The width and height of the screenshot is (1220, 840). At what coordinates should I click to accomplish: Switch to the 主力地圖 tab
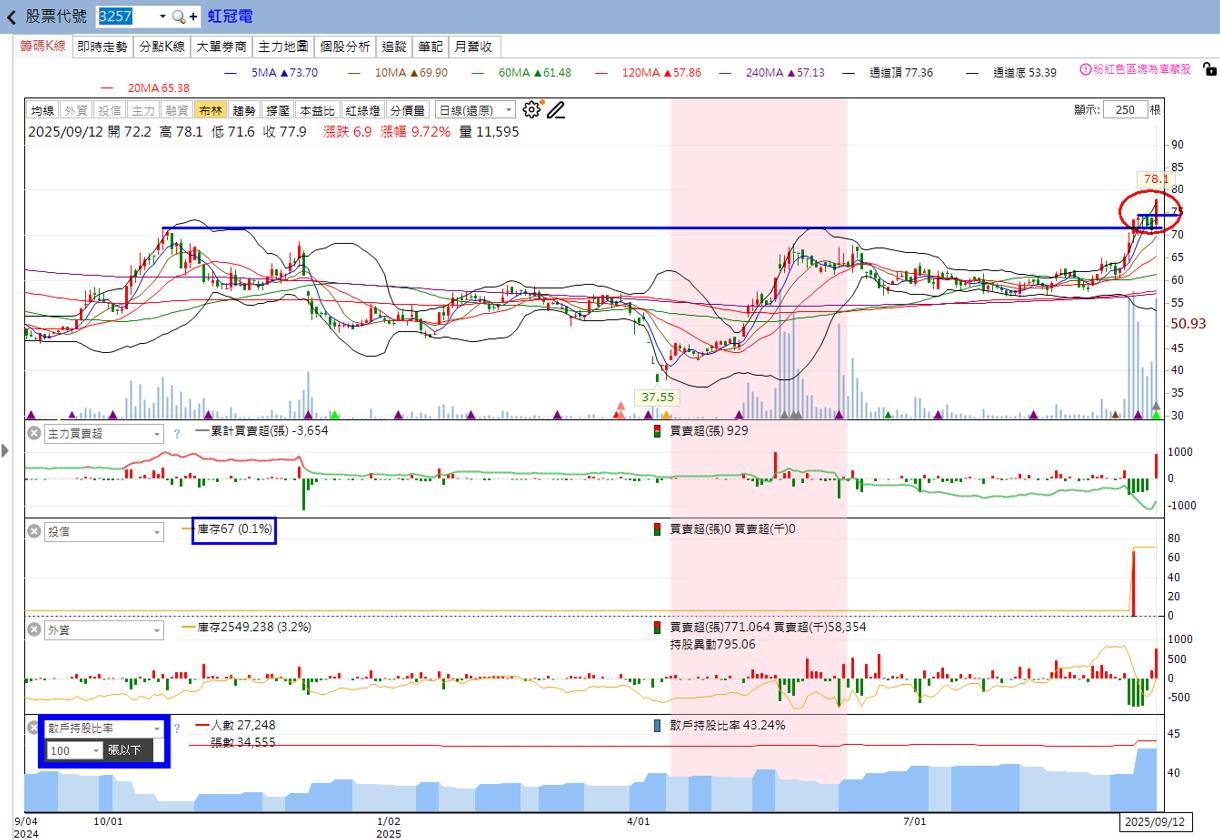[283, 46]
